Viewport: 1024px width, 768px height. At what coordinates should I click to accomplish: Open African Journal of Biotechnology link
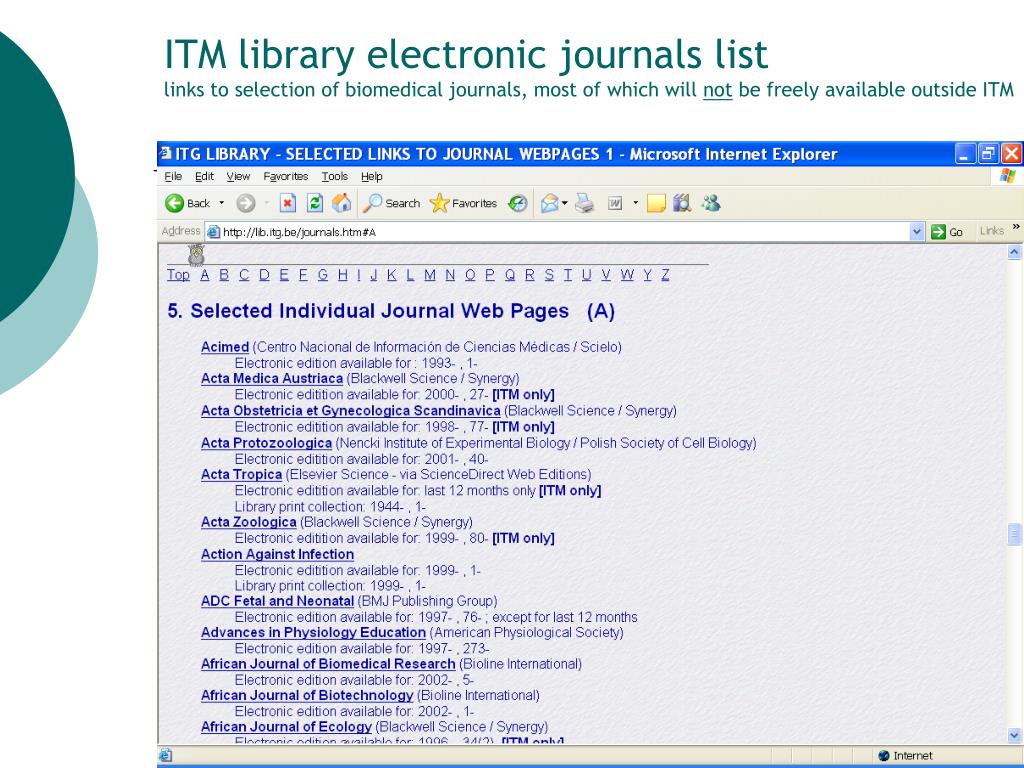pos(307,696)
